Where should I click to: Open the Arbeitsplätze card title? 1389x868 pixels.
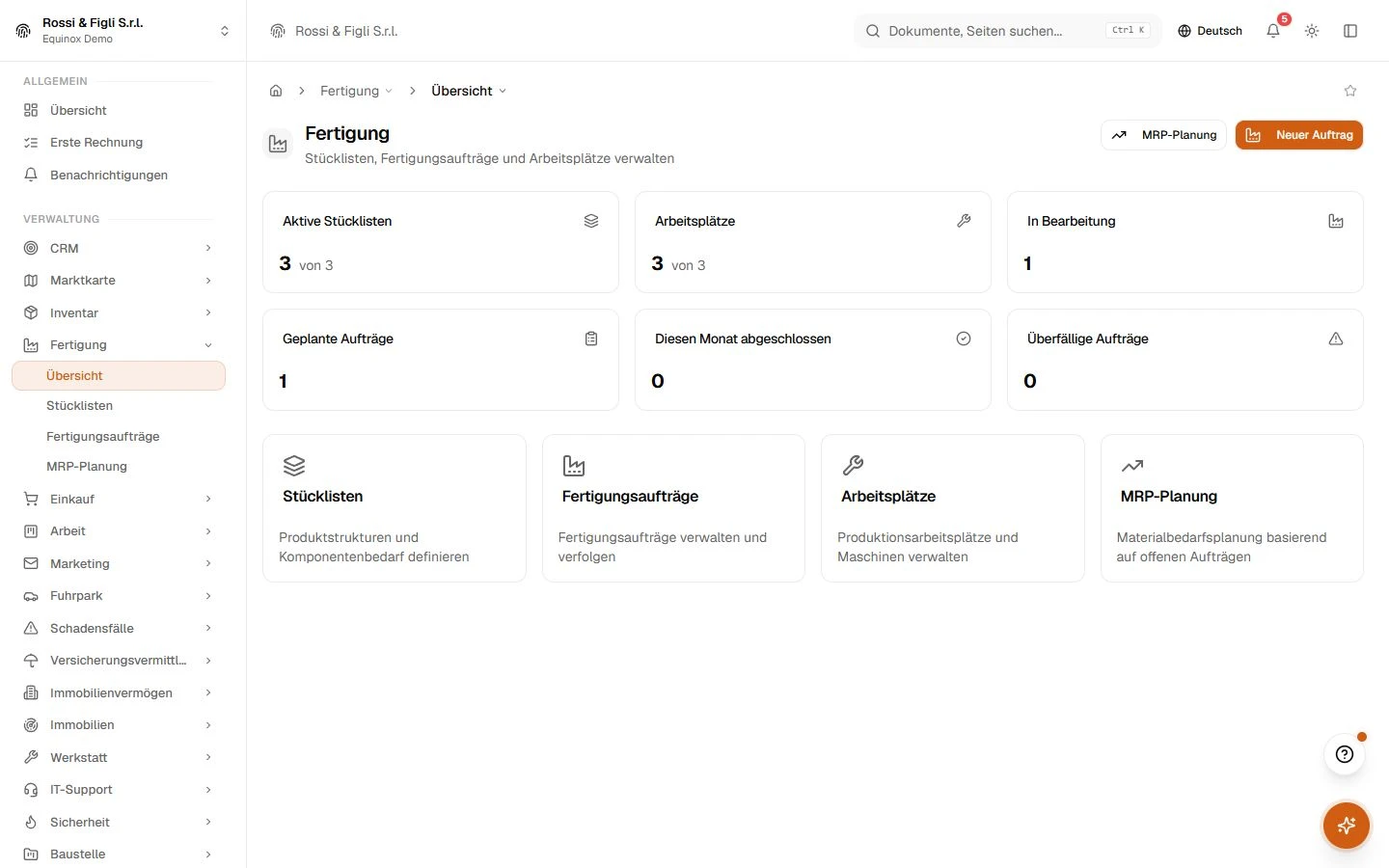click(x=888, y=497)
